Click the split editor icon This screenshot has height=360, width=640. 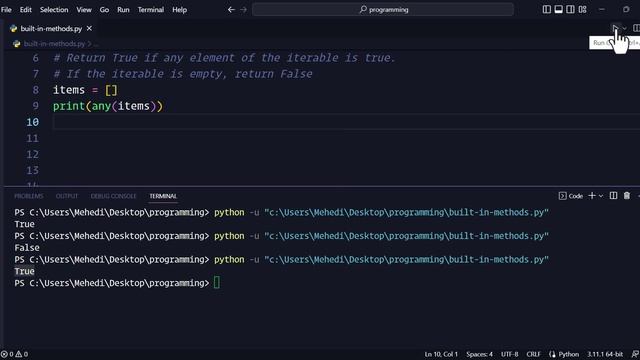pyautogui.click(x=636, y=28)
